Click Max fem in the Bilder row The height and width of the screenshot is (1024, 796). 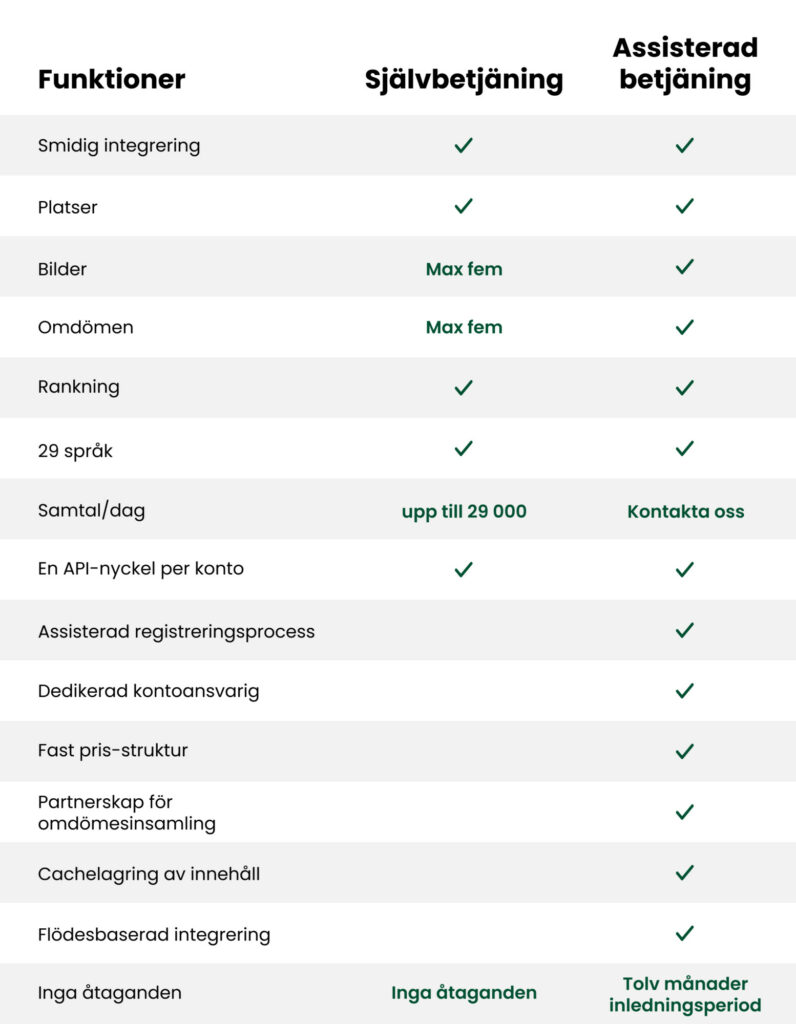click(x=464, y=269)
